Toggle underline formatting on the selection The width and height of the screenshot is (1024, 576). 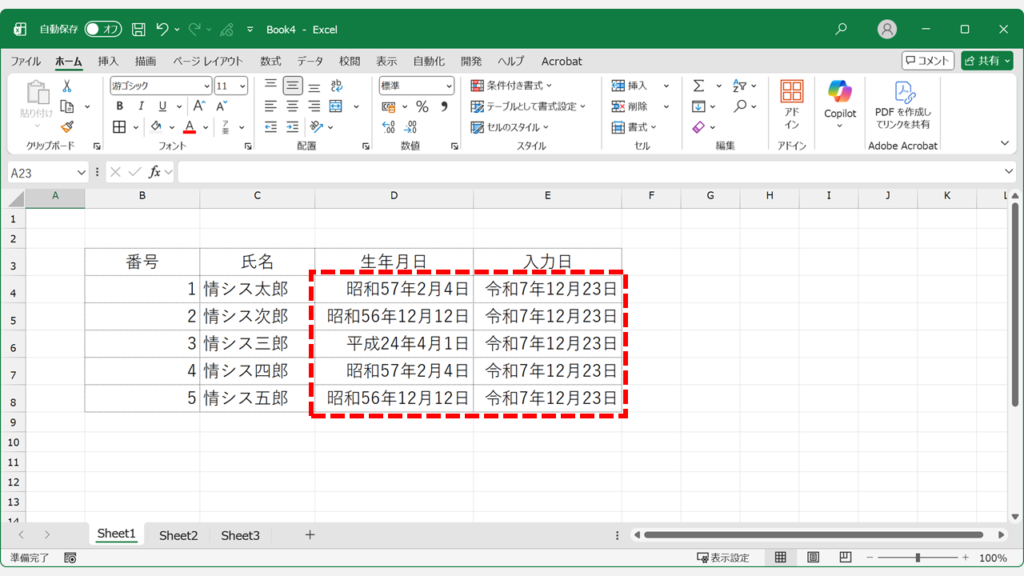[x=162, y=105]
